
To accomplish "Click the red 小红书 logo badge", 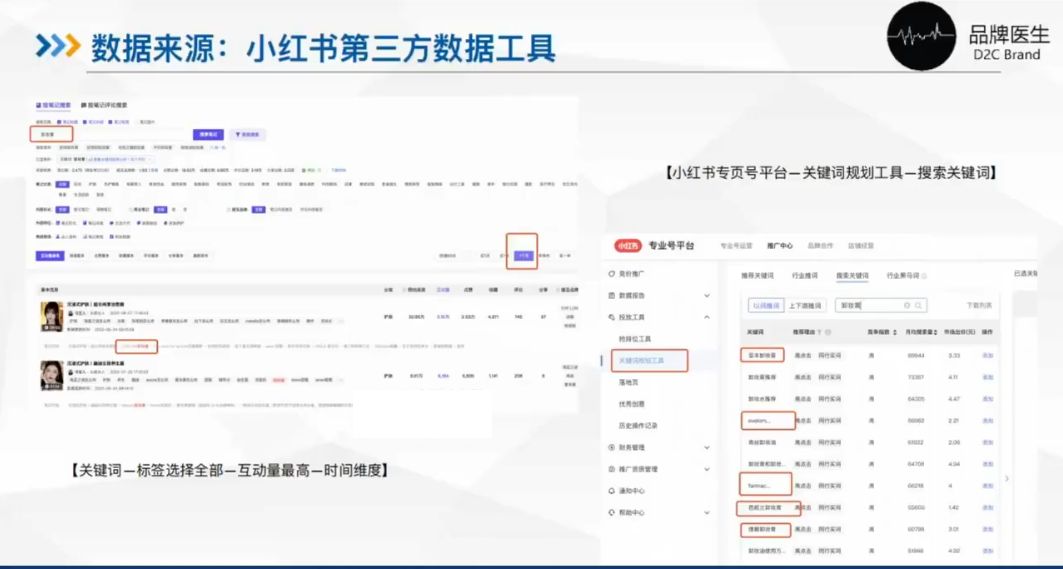I will (628, 246).
